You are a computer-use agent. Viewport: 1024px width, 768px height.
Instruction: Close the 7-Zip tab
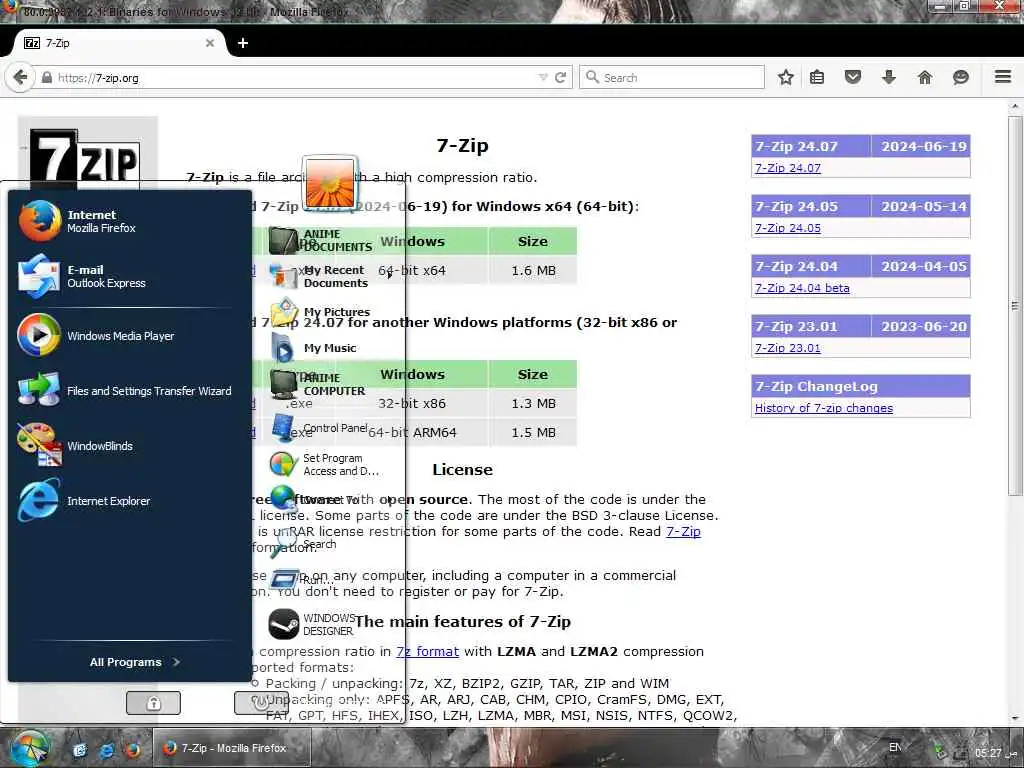(210, 43)
